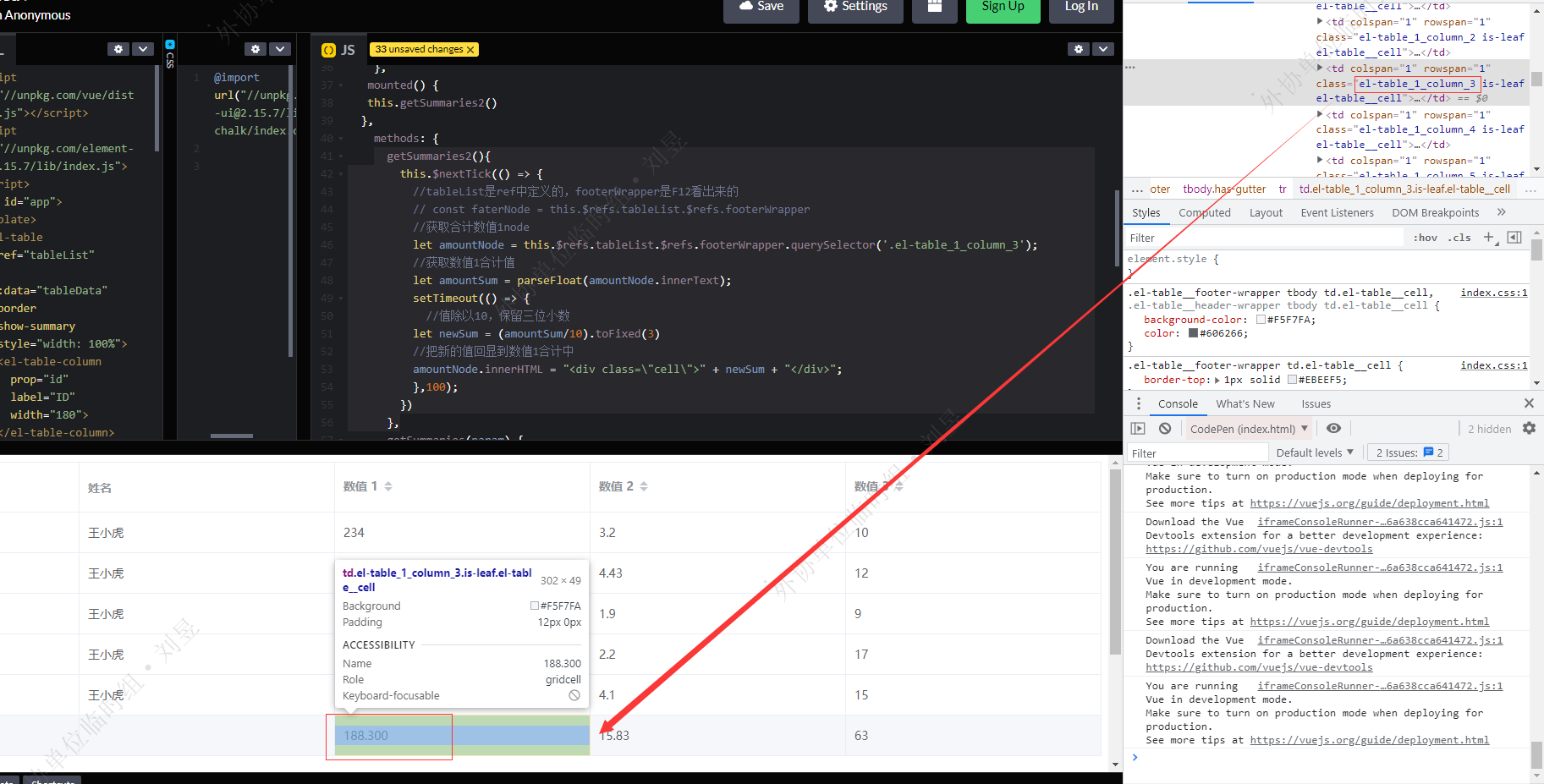Open the drawer three-dot menu
The image size is (1544, 784).
(1139, 403)
